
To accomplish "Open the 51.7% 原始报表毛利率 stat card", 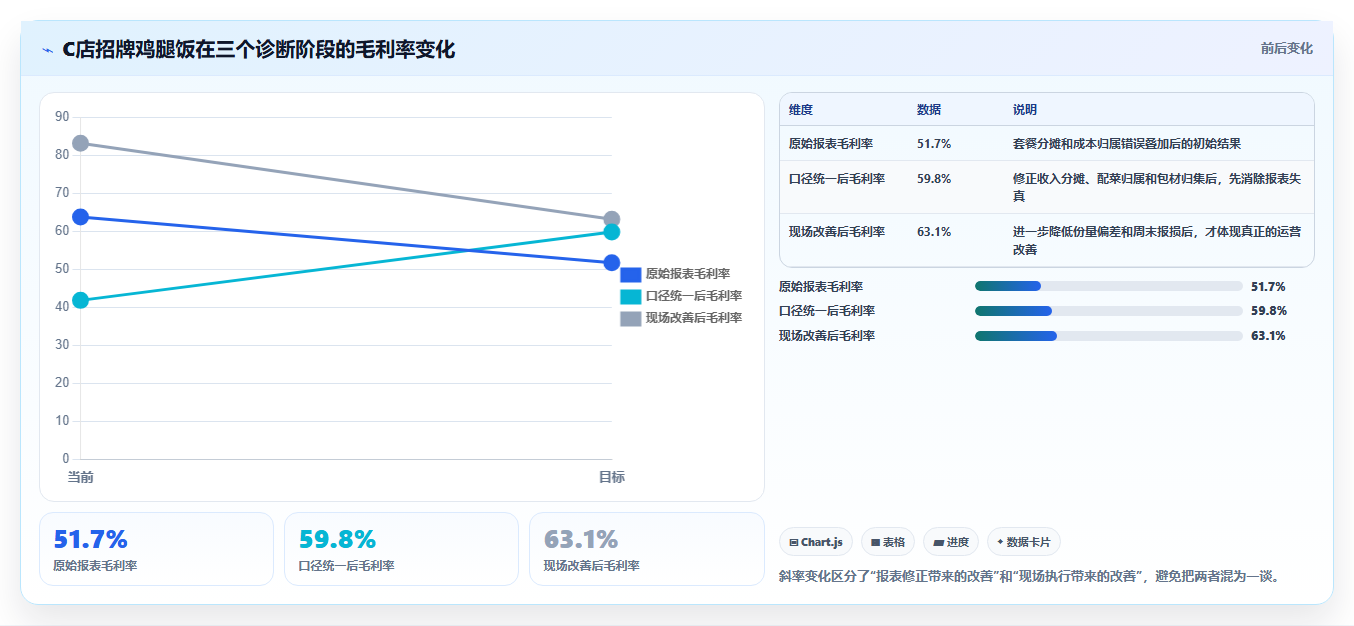I will (x=156, y=549).
